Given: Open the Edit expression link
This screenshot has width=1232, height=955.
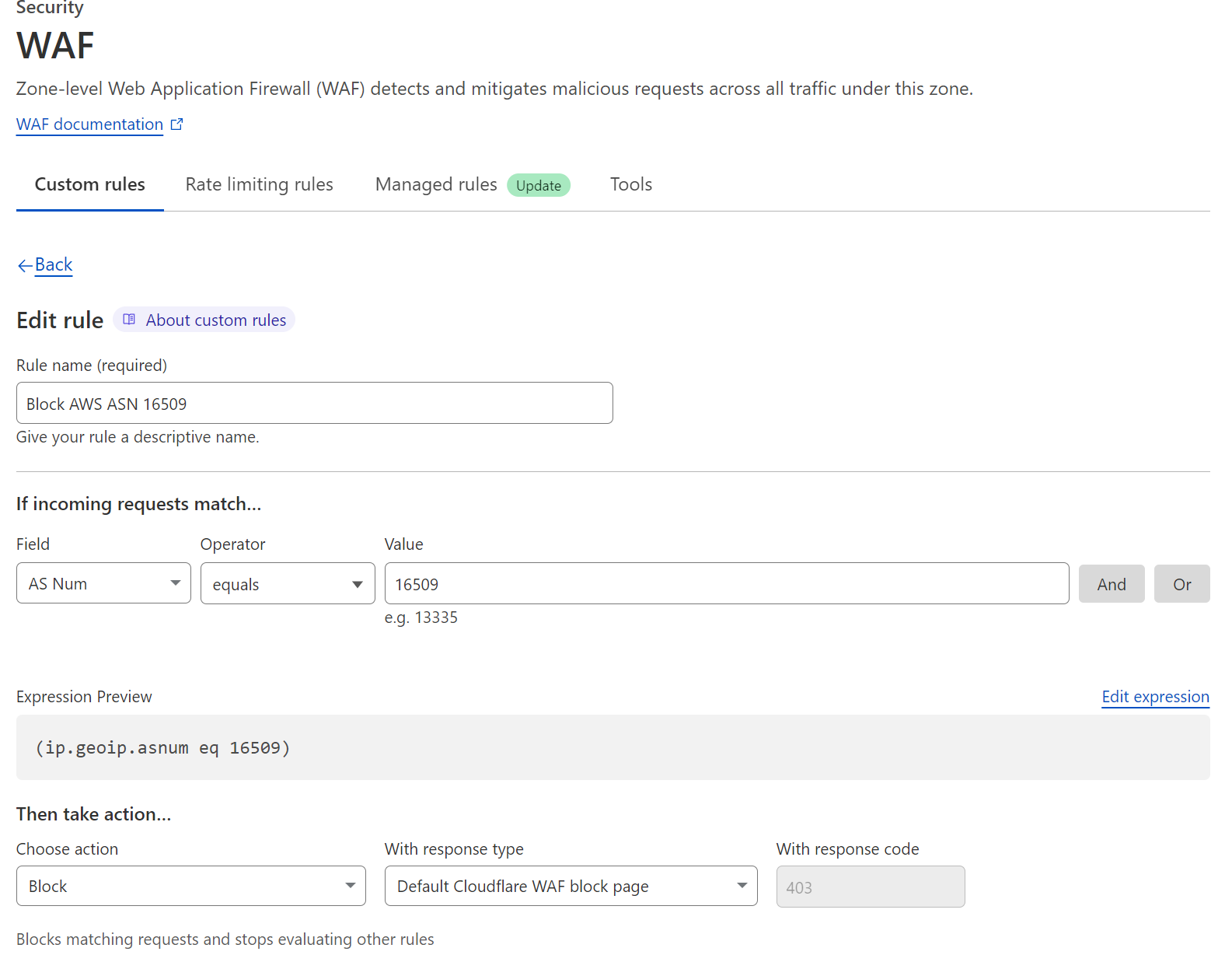Looking at the screenshot, I should coord(1156,697).
